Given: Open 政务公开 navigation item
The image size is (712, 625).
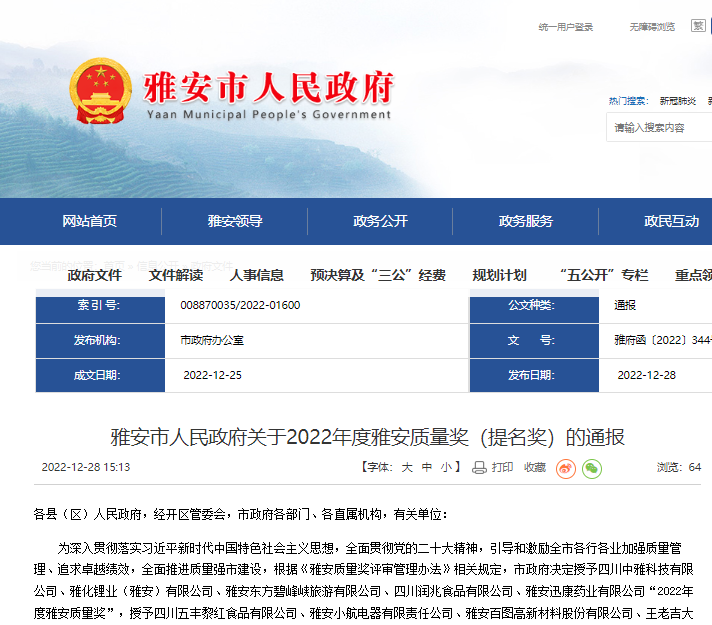Looking at the screenshot, I should [380, 221].
